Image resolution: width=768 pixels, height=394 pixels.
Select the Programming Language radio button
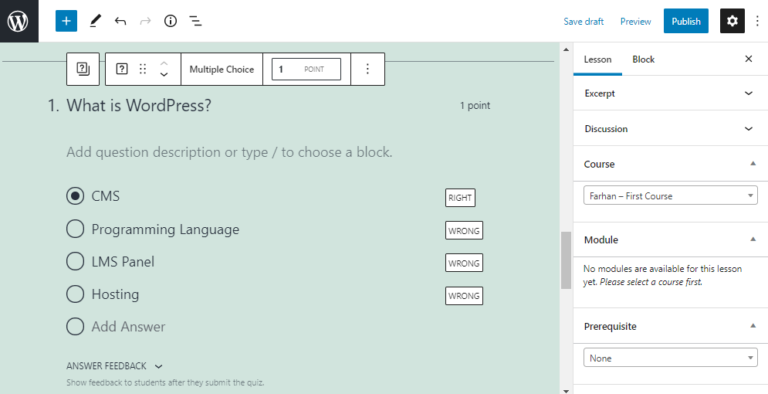point(75,229)
